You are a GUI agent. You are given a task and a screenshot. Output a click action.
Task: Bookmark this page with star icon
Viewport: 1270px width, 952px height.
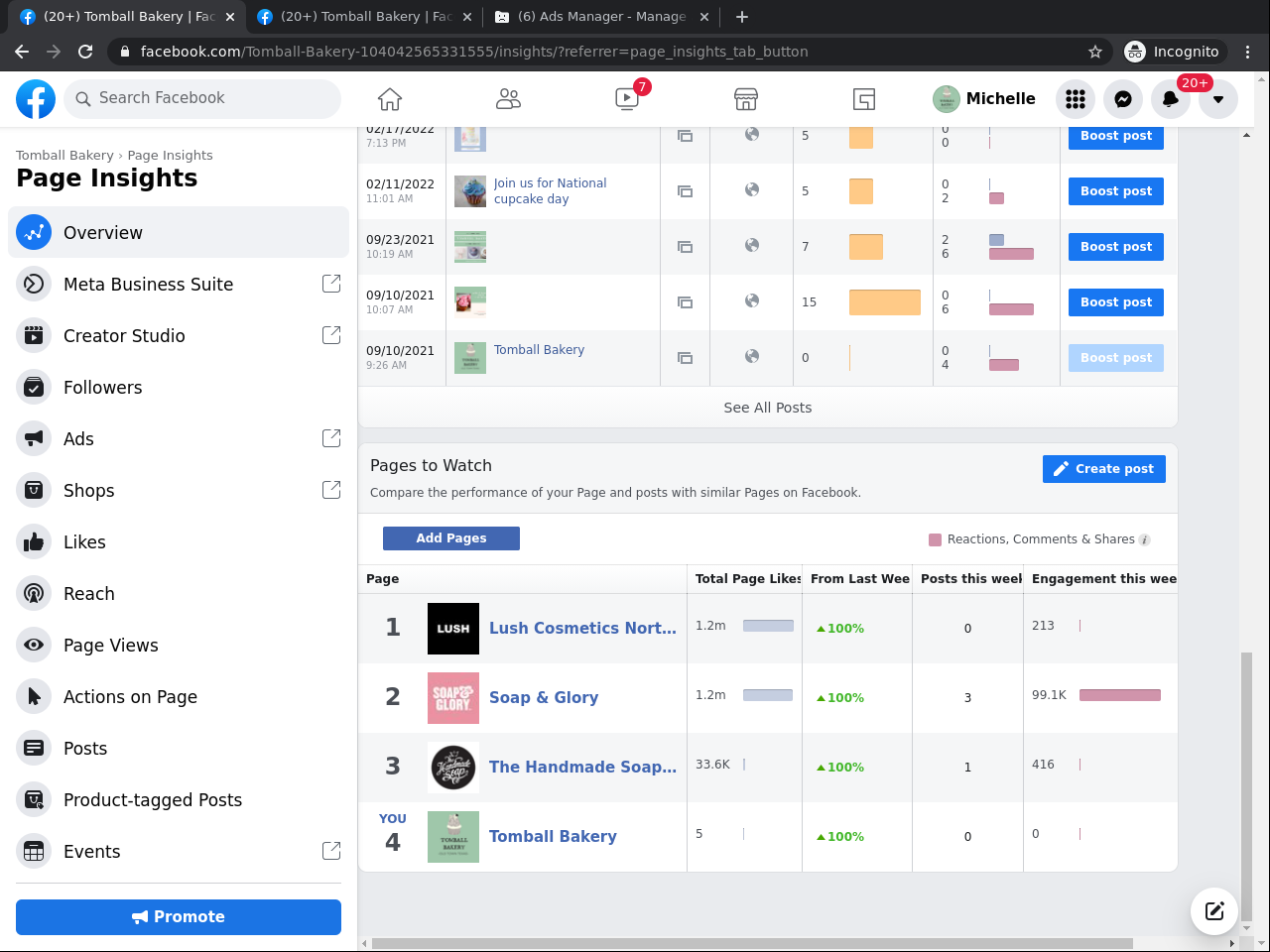1095,52
